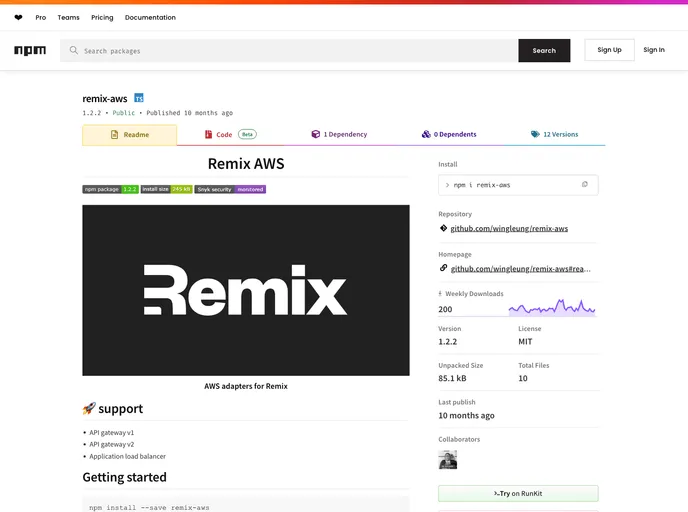Click the '10 months ago' last publish value

466,415
